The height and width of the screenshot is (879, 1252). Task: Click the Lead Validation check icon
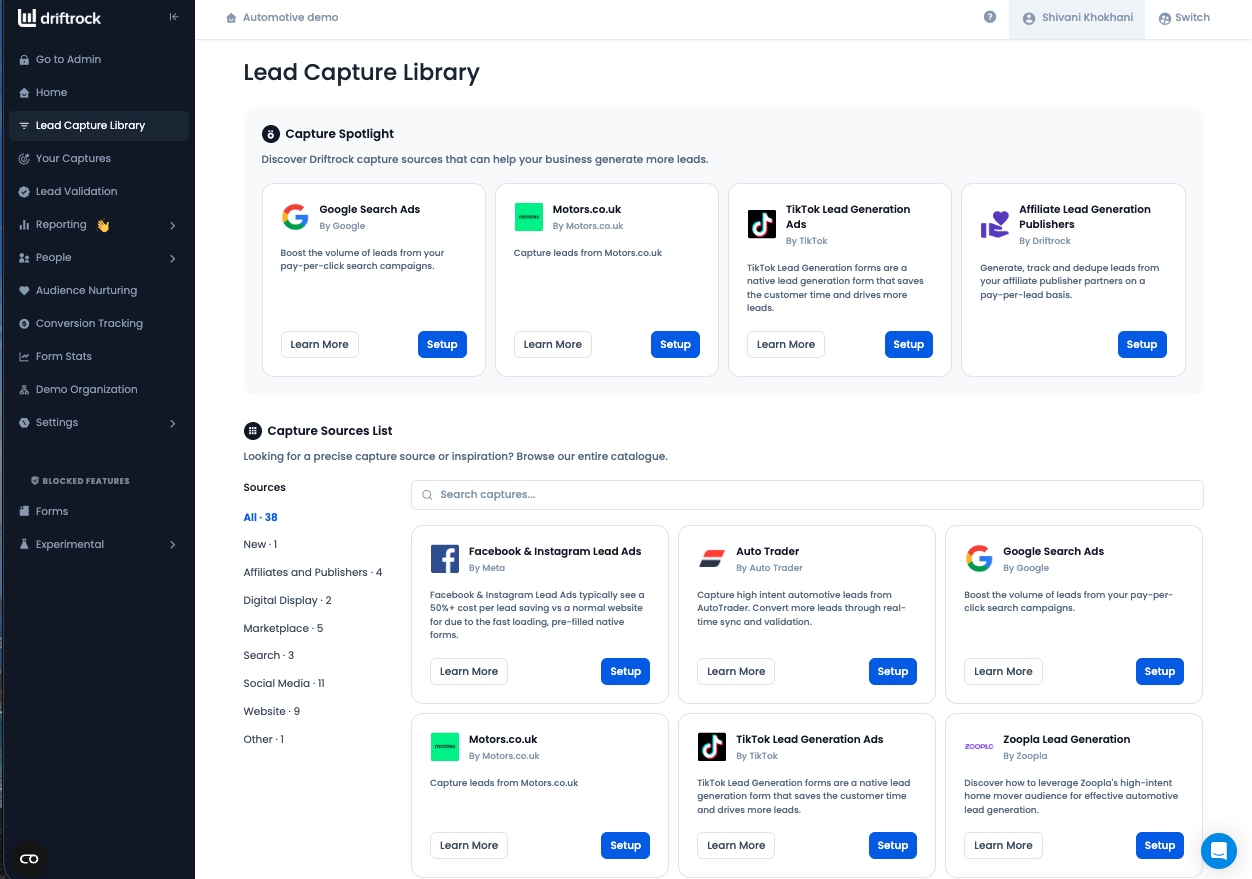click(24, 192)
